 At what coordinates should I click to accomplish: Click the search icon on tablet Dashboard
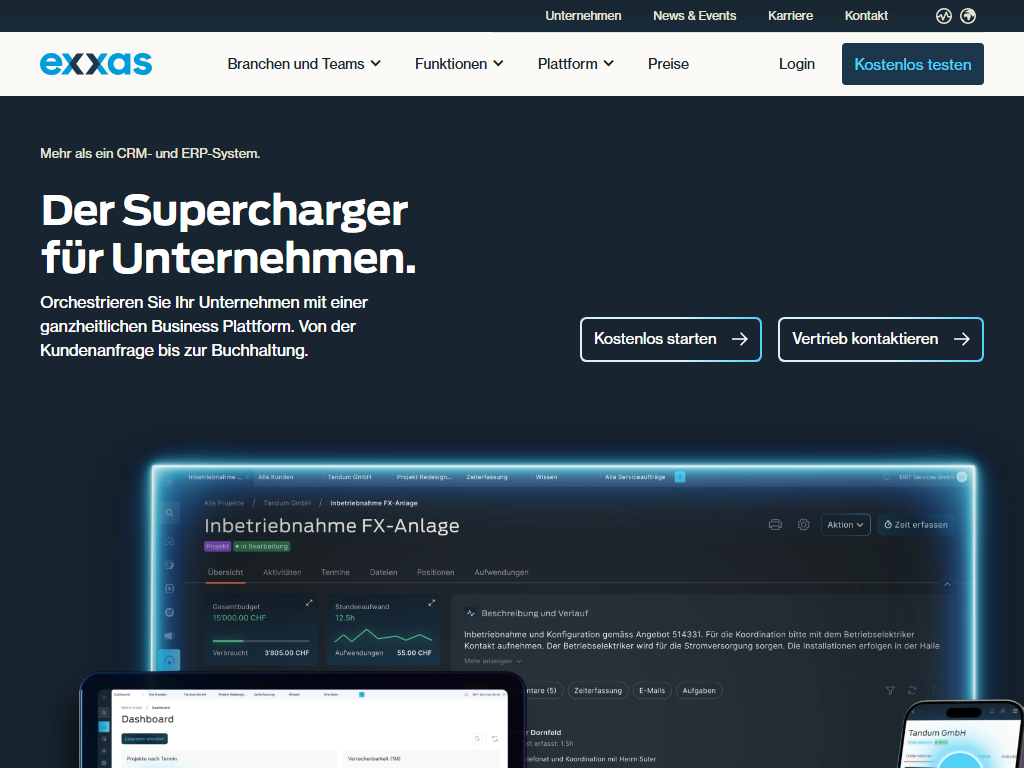[x=477, y=739]
